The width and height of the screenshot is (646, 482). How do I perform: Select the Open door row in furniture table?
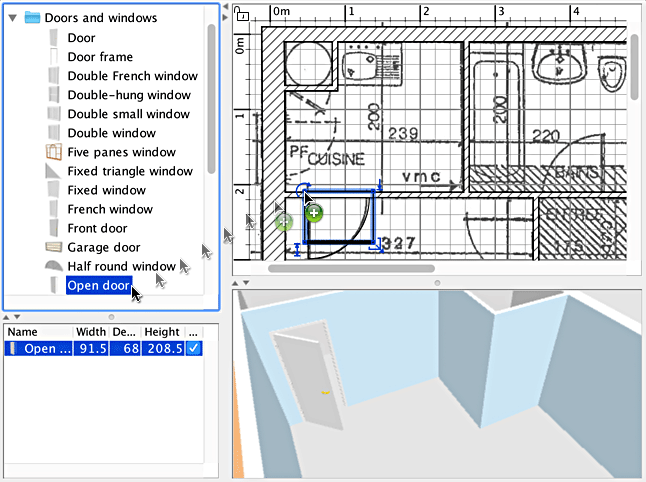[45, 348]
